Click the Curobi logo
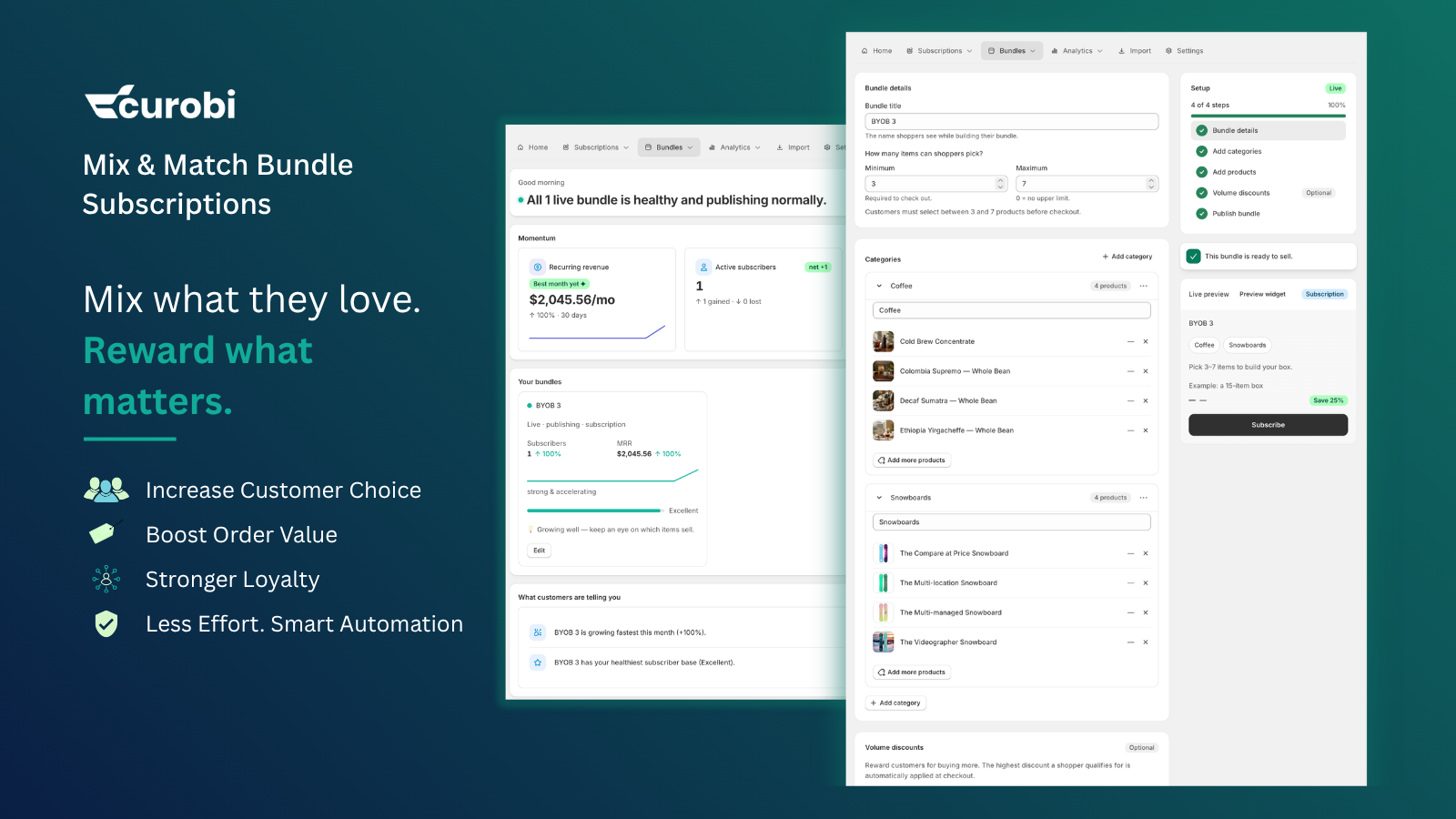1456x819 pixels. [x=160, y=103]
